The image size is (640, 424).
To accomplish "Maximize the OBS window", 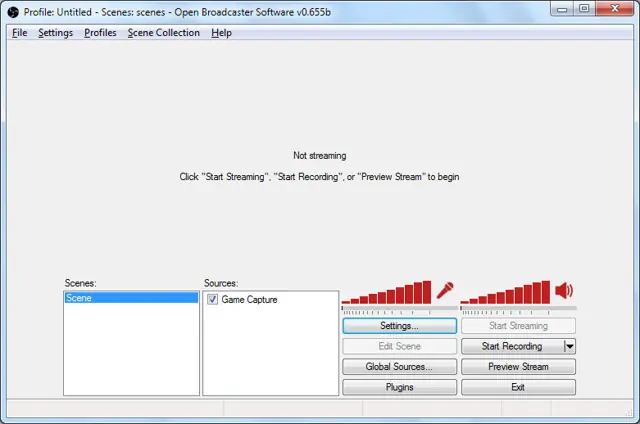I will pyautogui.click(x=584, y=9).
